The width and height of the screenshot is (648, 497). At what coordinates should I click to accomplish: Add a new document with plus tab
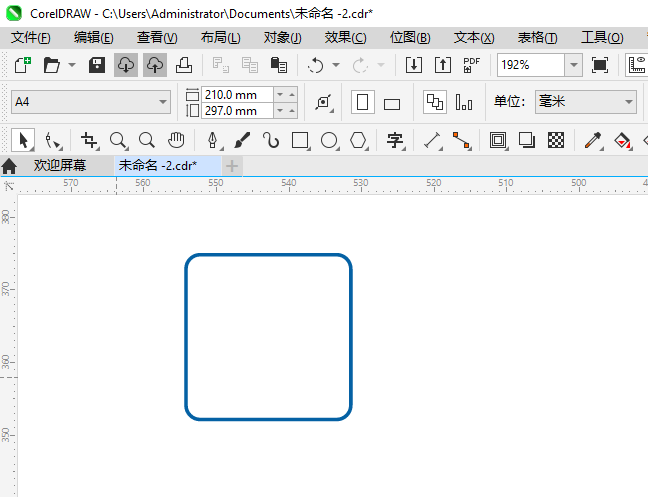[232, 166]
